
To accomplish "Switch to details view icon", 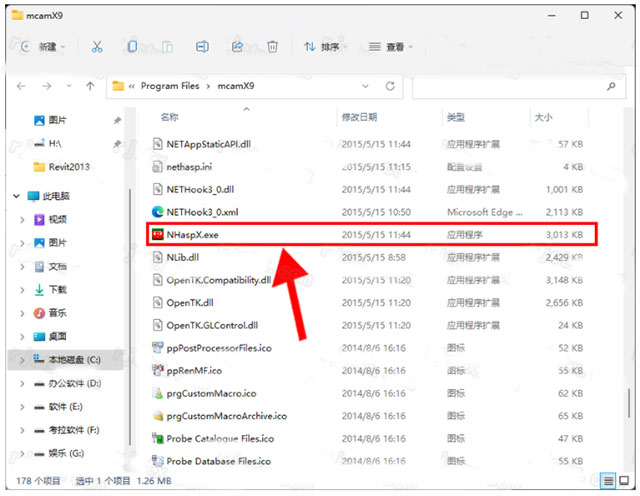I will point(608,481).
